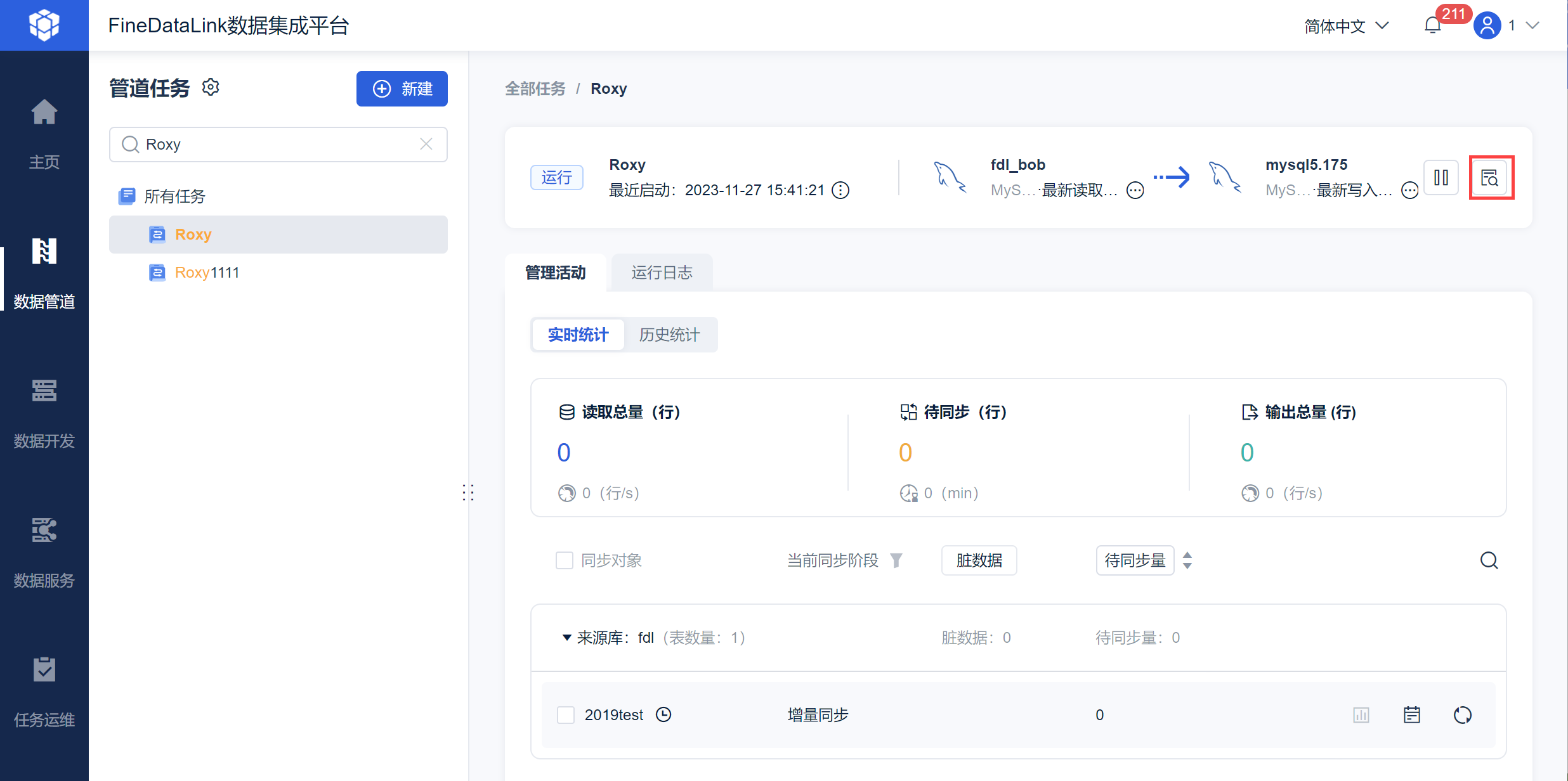Select Roxy1111 task in the tree
The width and height of the screenshot is (1568, 781).
click(207, 273)
